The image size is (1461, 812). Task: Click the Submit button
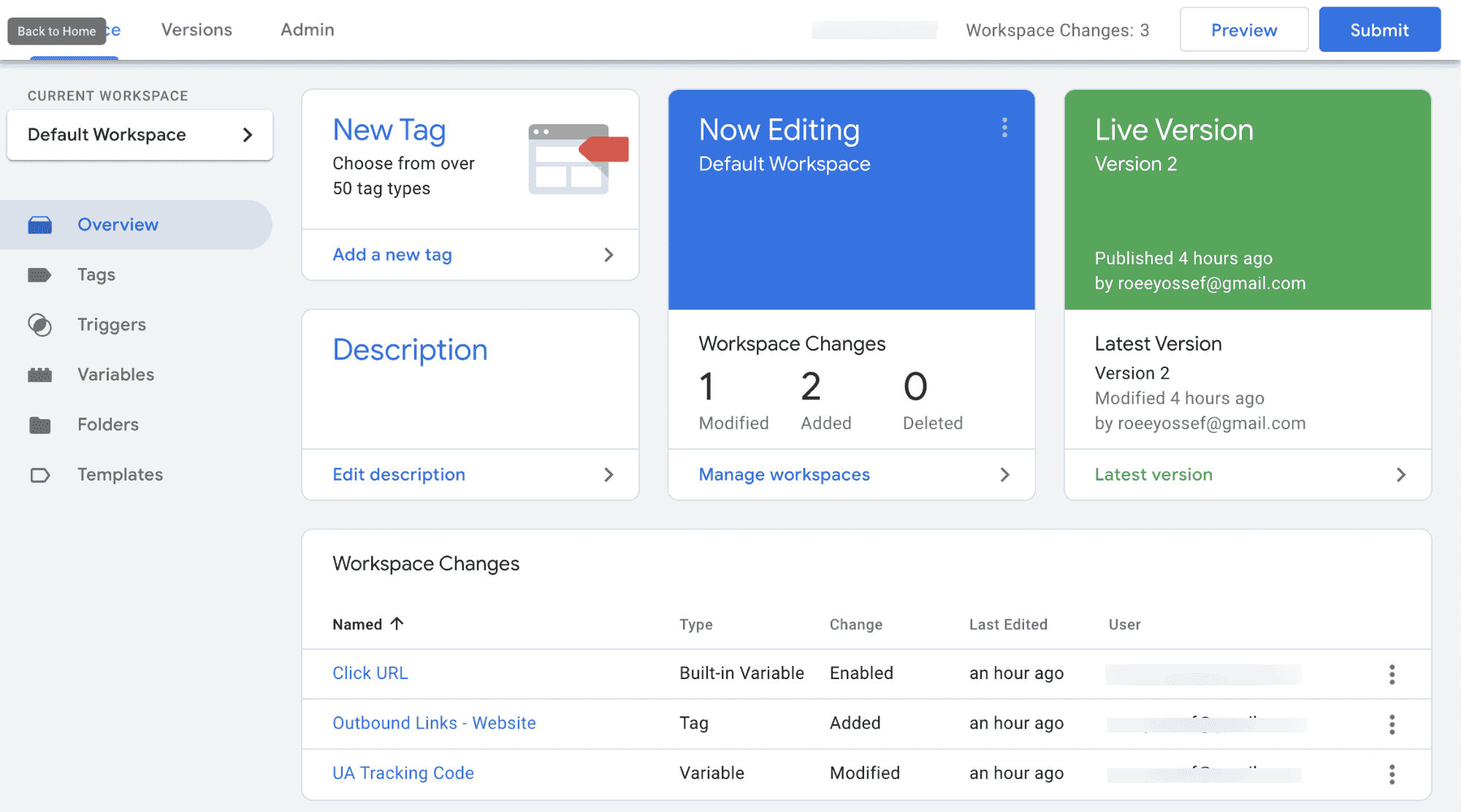[1379, 30]
